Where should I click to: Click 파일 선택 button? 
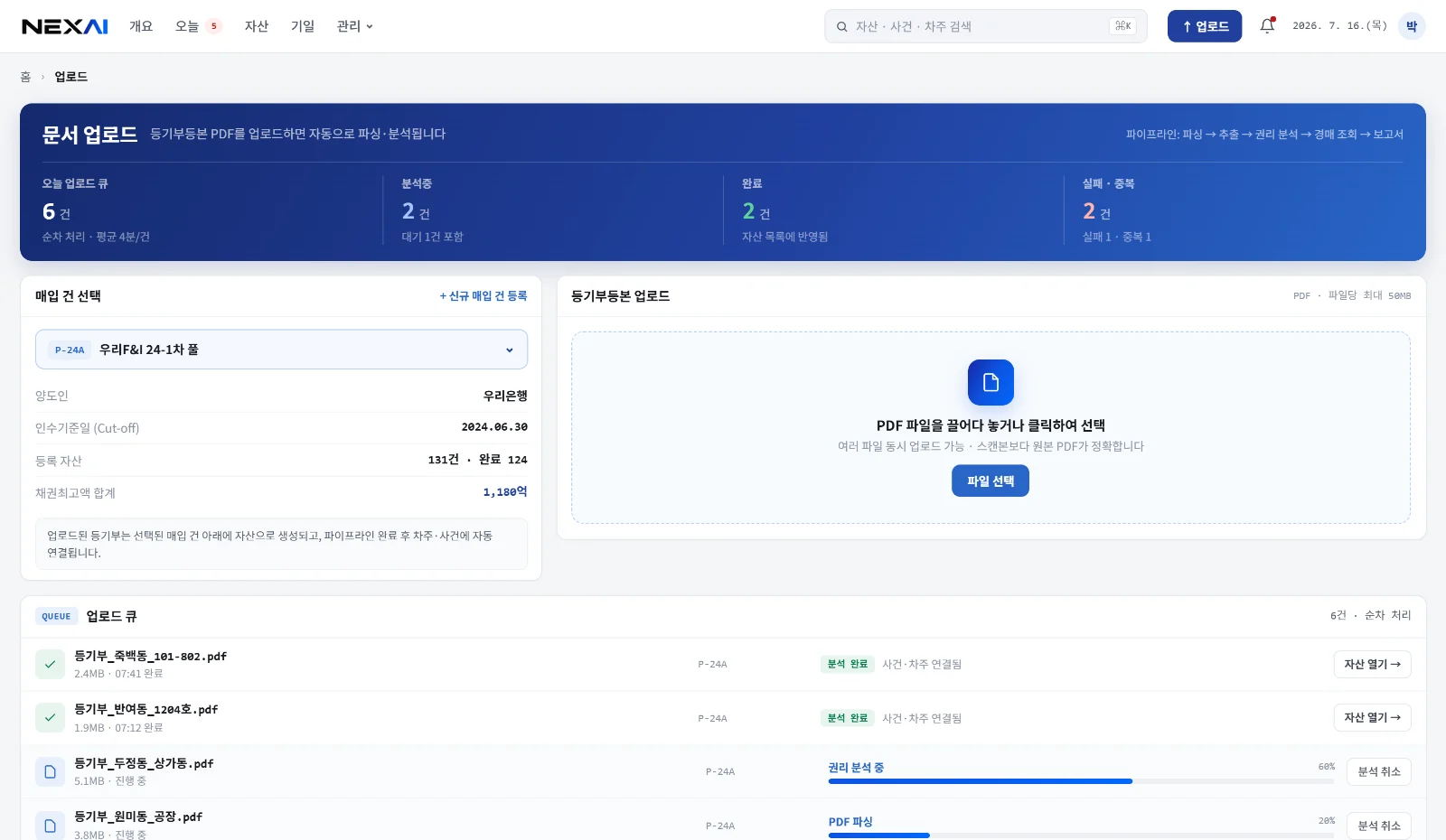click(x=991, y=481)
